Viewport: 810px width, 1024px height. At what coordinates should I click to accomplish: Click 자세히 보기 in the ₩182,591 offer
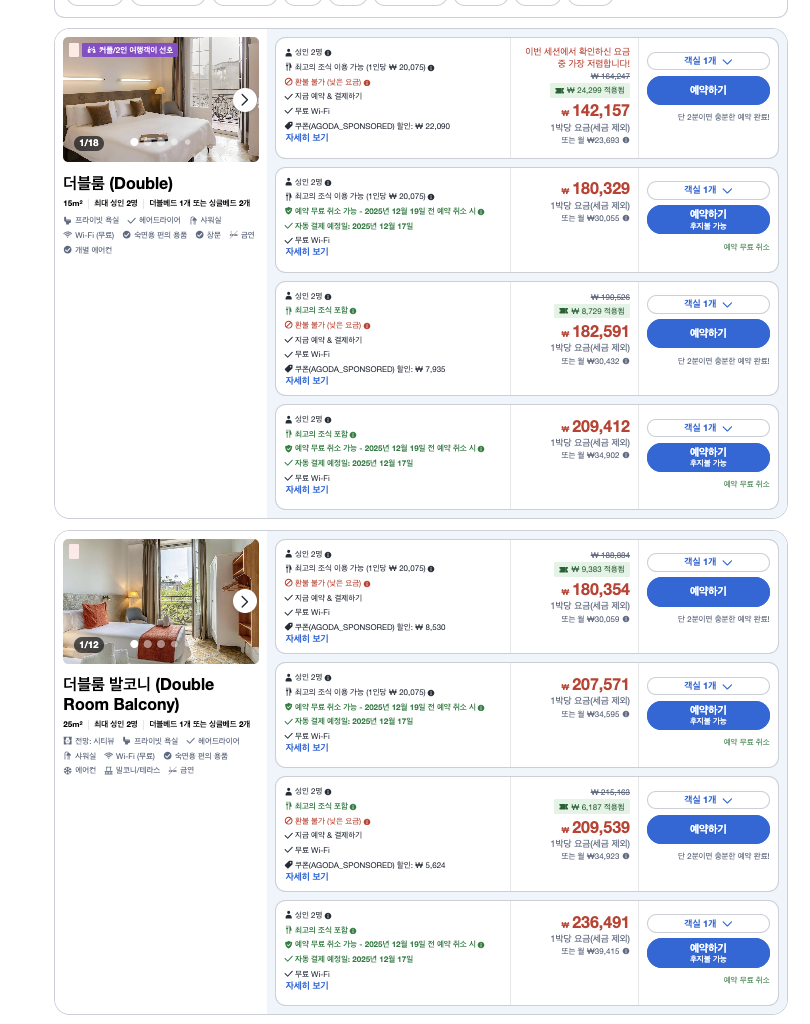[x=307, y=380]
